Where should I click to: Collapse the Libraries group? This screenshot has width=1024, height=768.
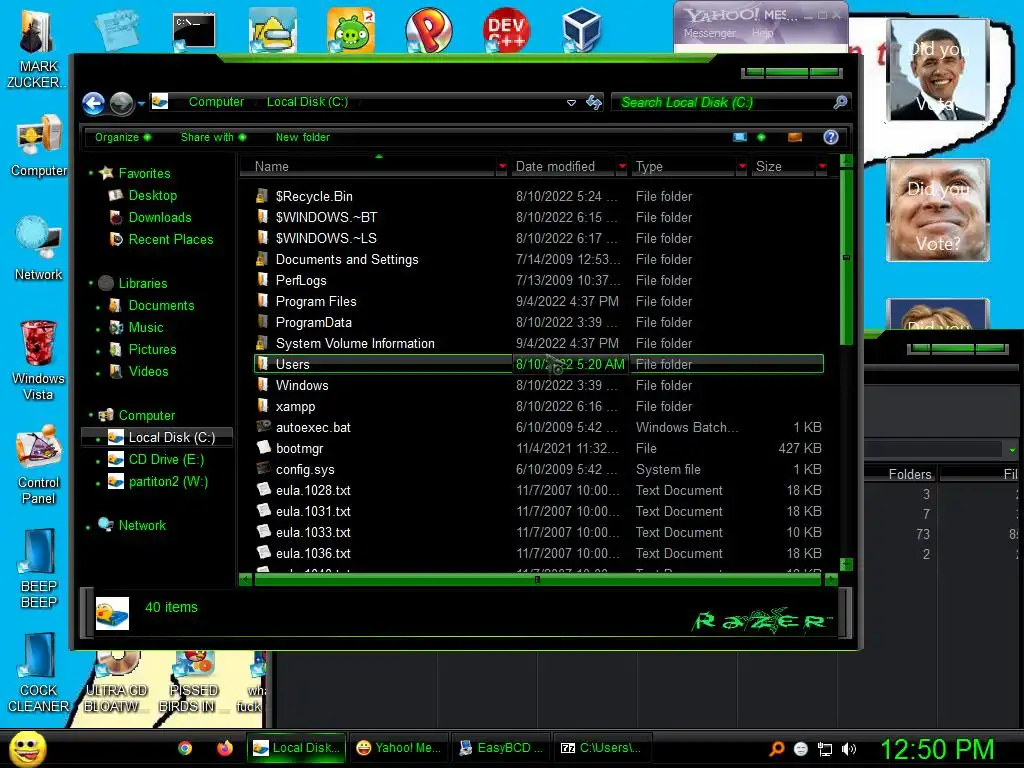[x=91, y=283]
